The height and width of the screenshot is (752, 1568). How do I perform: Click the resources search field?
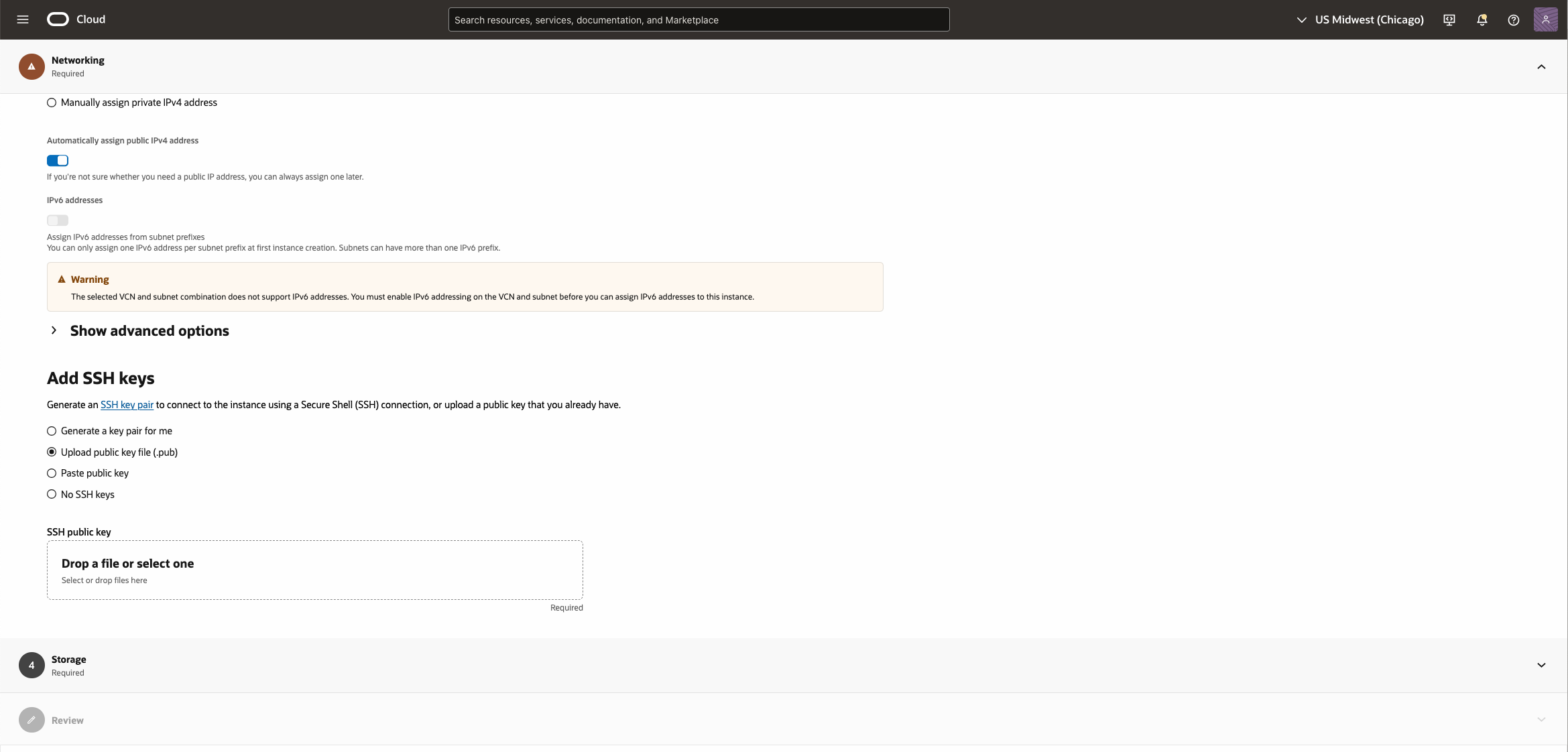pyautogui.click(x=698, y=19)
